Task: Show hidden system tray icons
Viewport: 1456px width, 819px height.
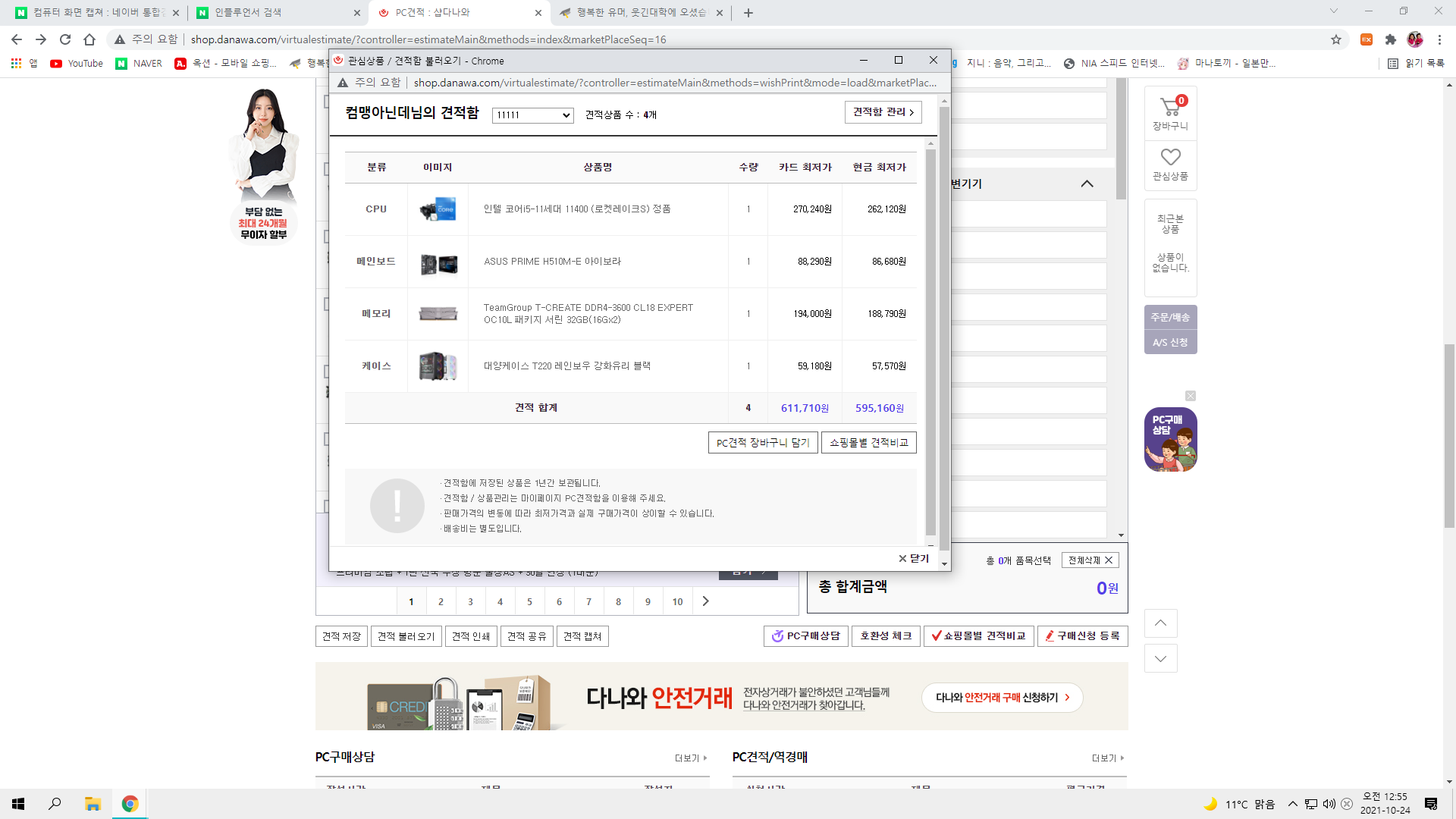Action: tap(1293, 804)
